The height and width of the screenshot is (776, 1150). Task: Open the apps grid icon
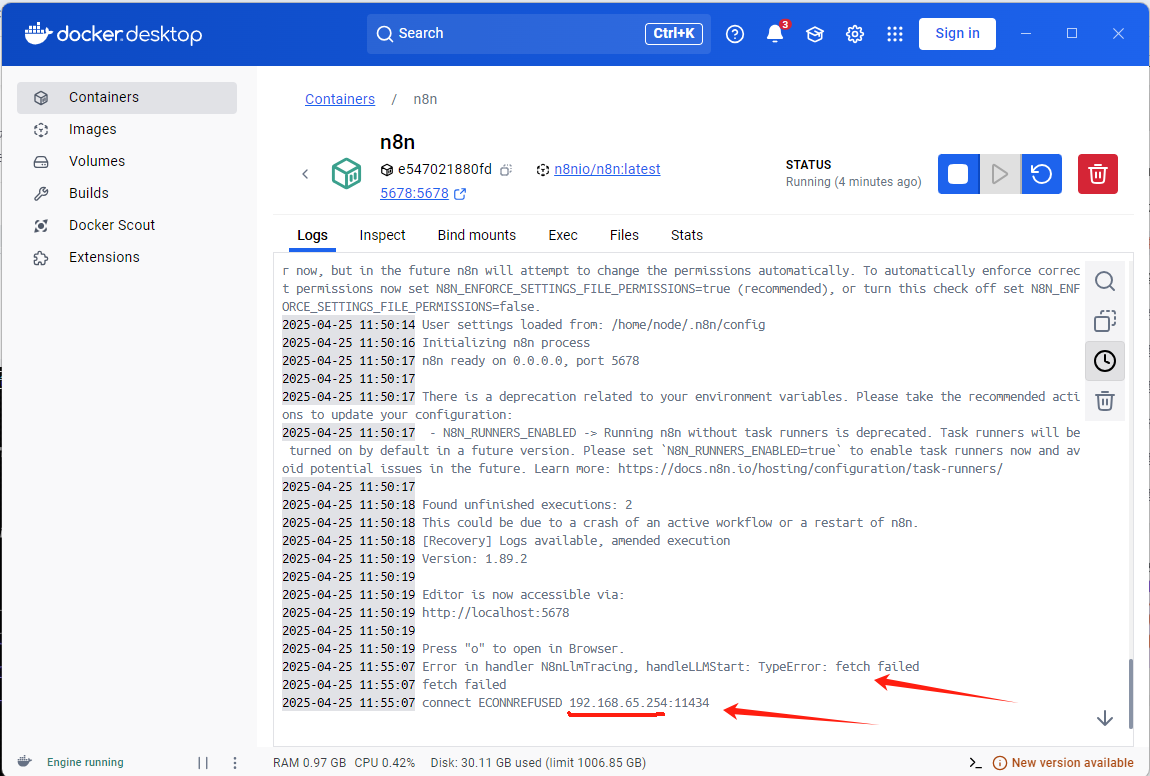click(894, 34)
